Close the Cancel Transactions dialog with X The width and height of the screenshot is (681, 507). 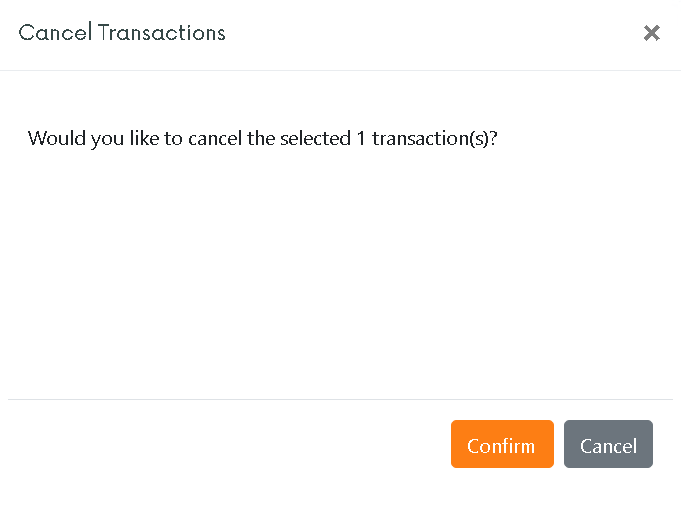651,33
